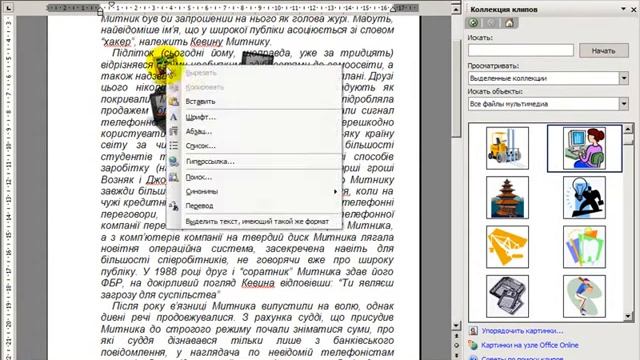The width and height of the screenshot is (640, 360).
Task: Click the Font letter A icon in context menu
Action: (x=174, y=117)
